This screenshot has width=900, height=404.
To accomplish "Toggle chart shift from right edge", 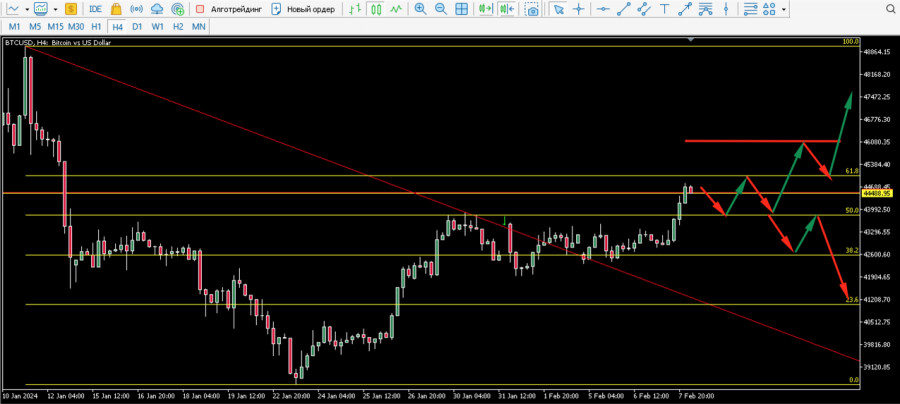I will [507, 9].
